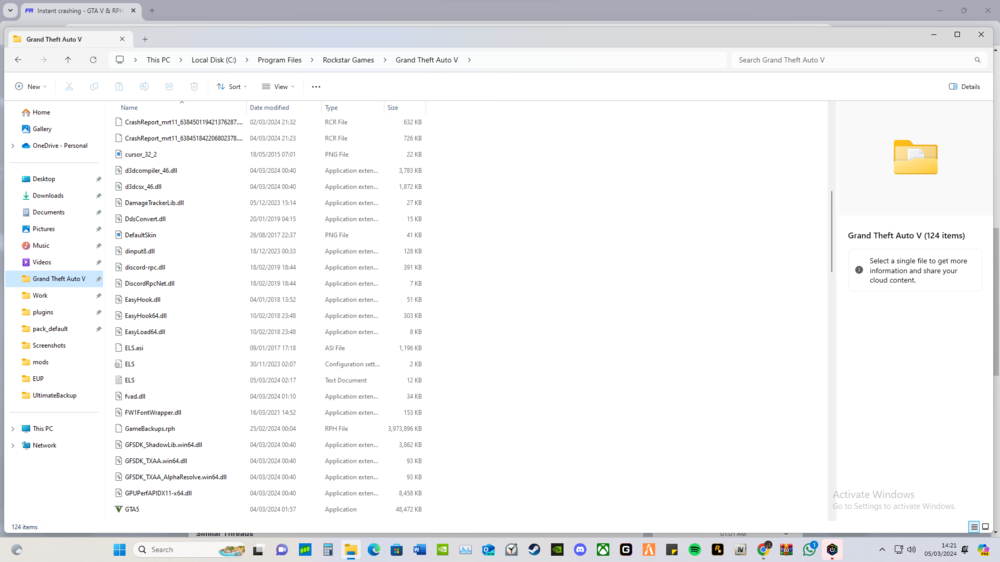Click the Cut scissors icon in toolbar
This screenshot has width=1000, height=562.
[x=69, y=87]
